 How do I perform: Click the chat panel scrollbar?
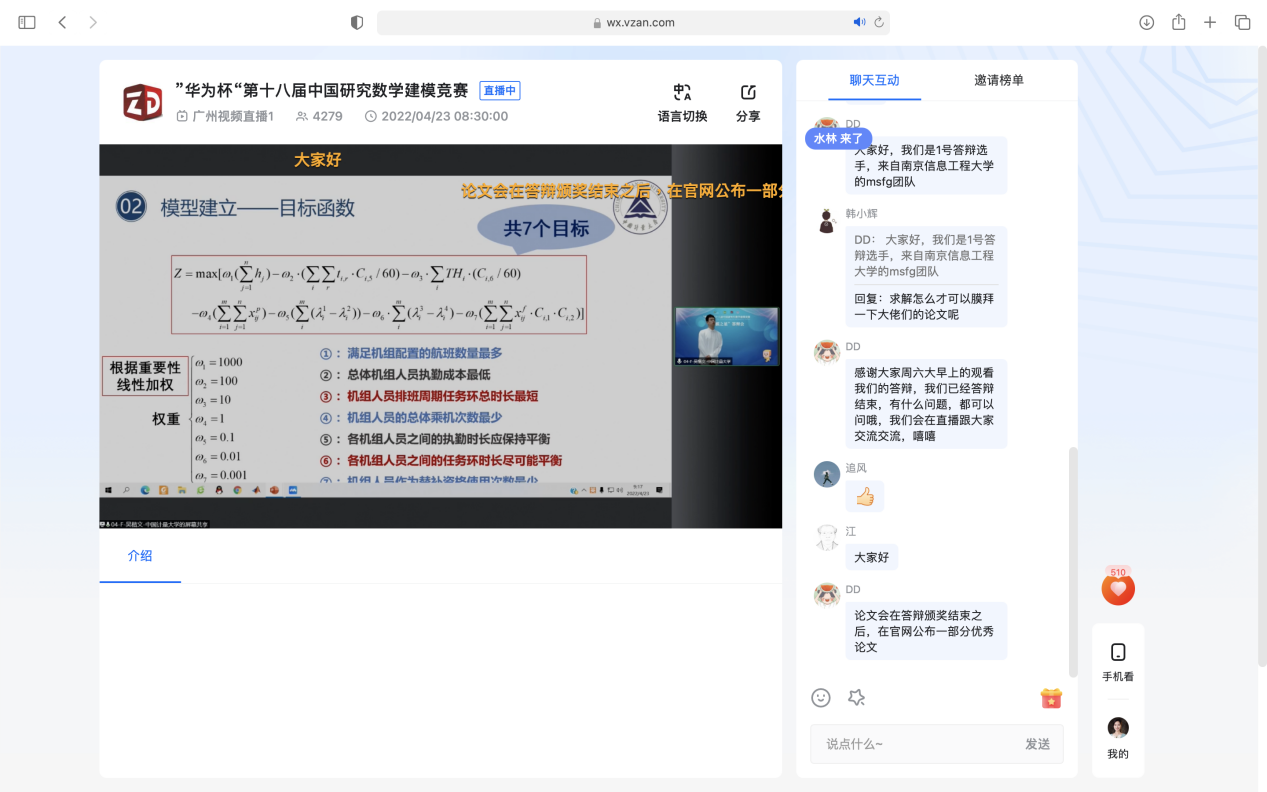click(1074, 560)
